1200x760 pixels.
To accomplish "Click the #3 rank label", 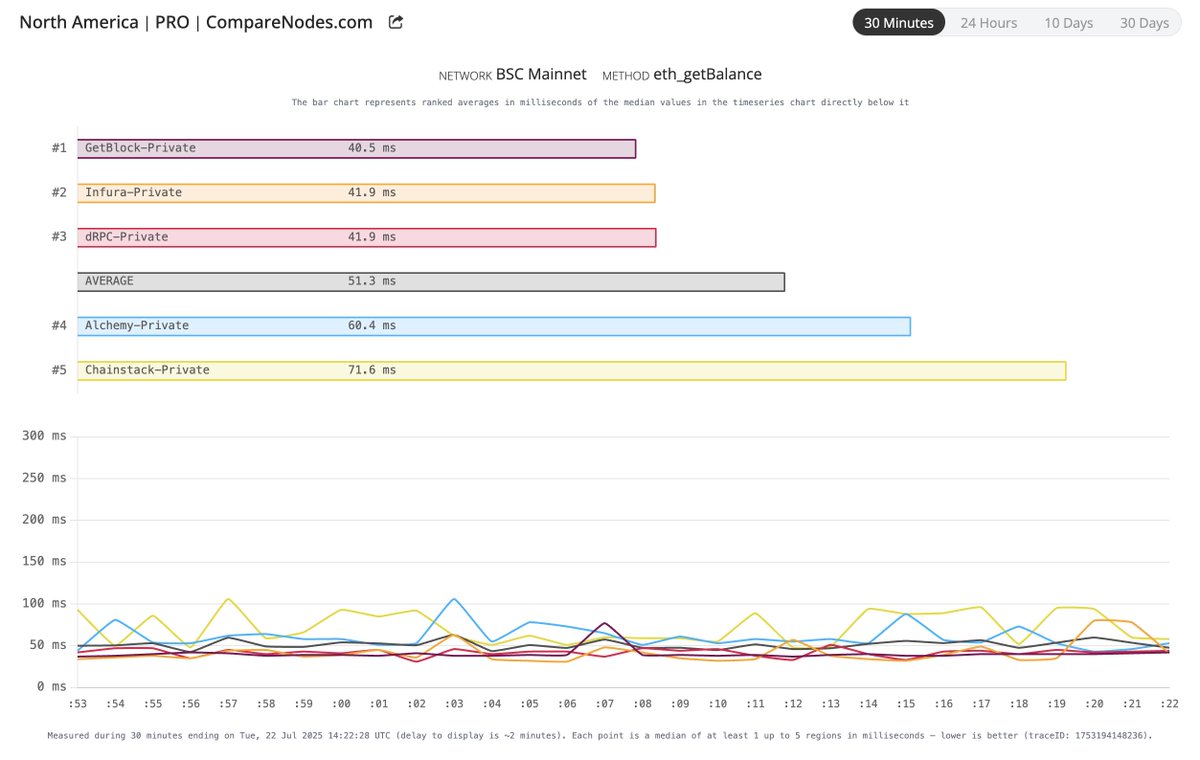I will [x=59, y=237].
